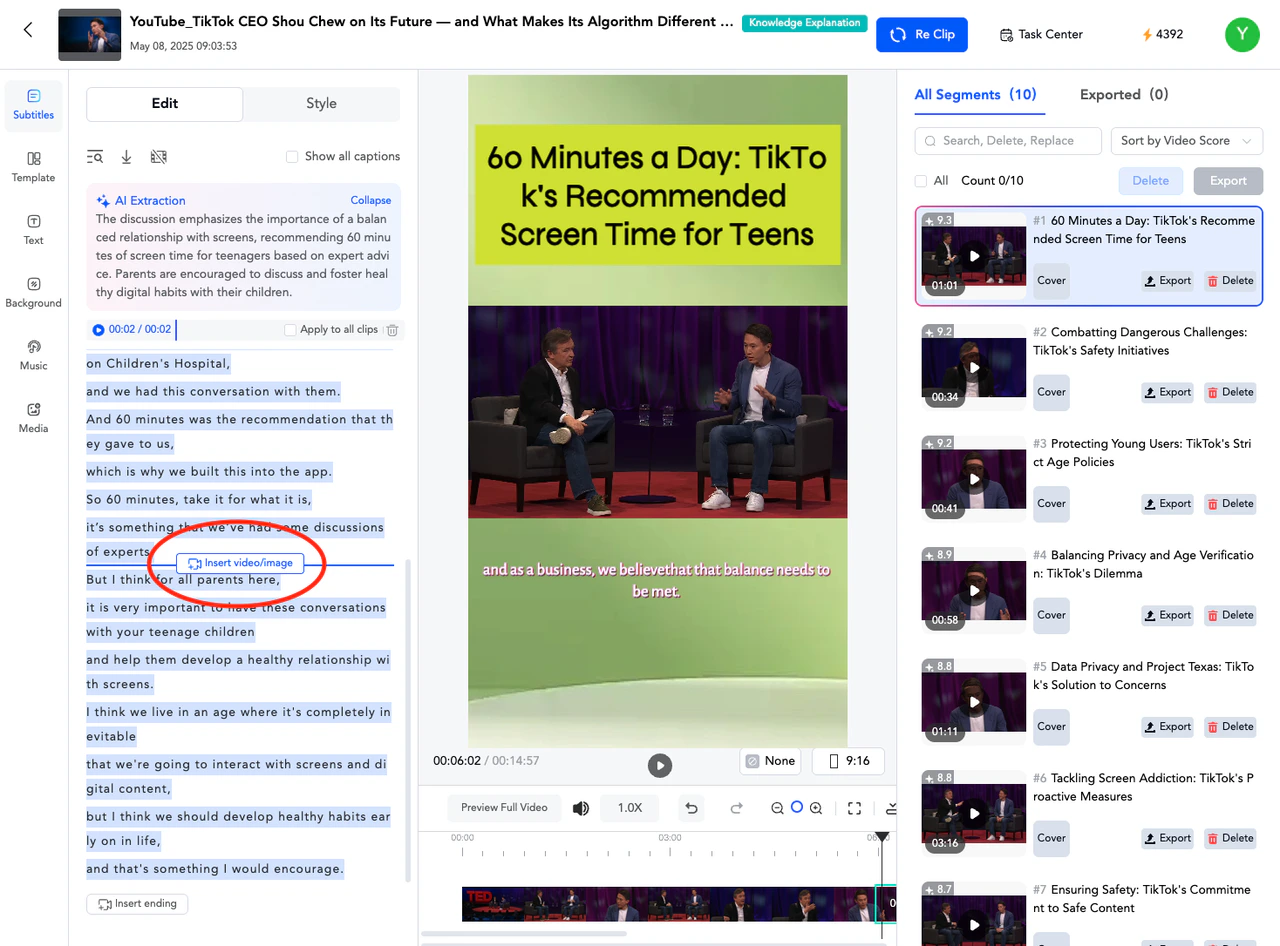Click the horizontal timeline scrollbar

(524, 934)
